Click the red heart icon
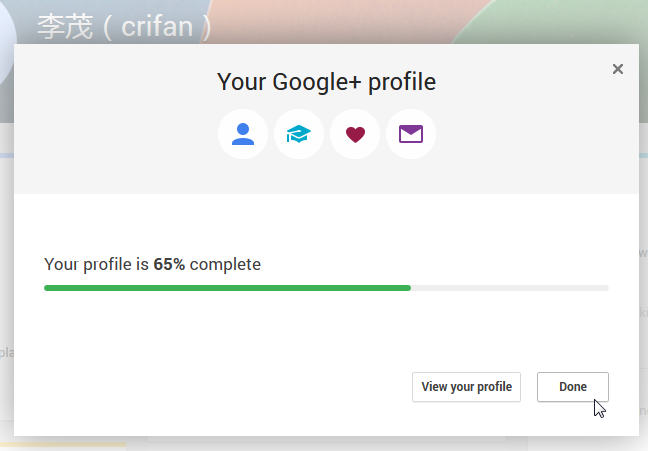Screen dimensions: 648x451 tap(355, 134)
